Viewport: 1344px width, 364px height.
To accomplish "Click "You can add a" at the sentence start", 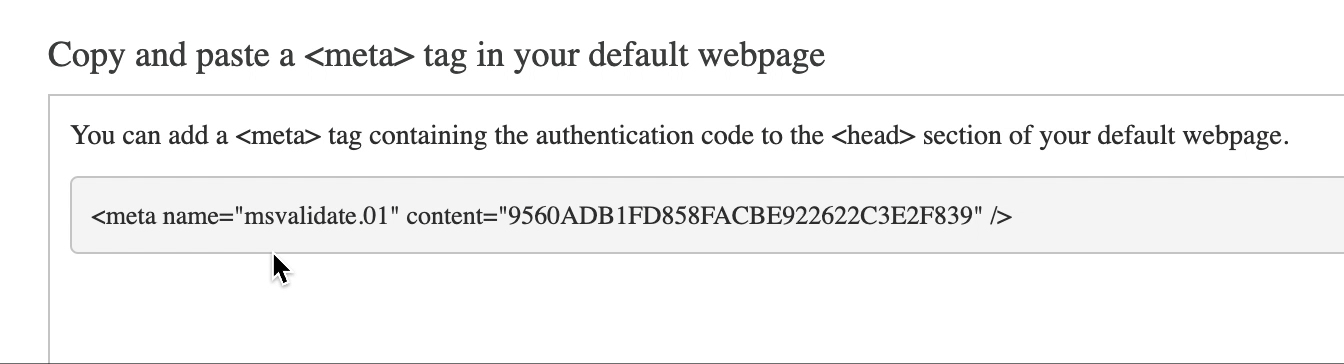I will 150,135.
